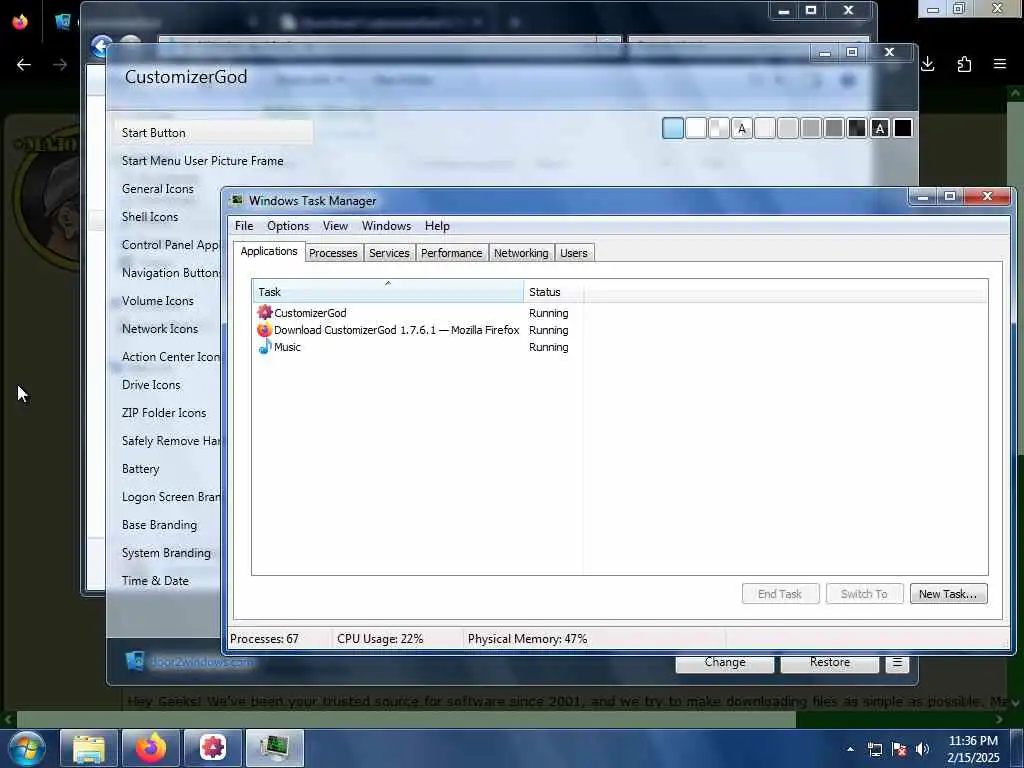Select the Network Icons category
This screenshot has height=768, width=1024.
(160, 329)
